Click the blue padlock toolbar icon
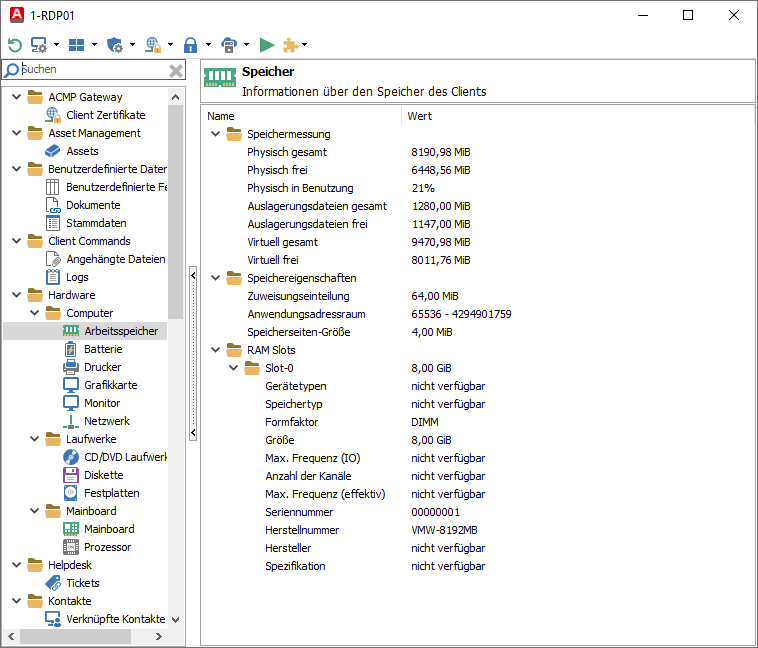The height and width of the screenshot is (648, 758). 191,45
